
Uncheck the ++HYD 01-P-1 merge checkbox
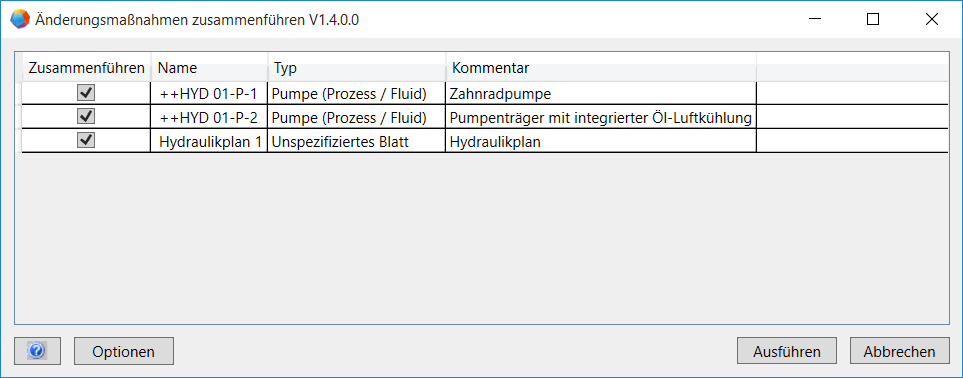(86, 93)
